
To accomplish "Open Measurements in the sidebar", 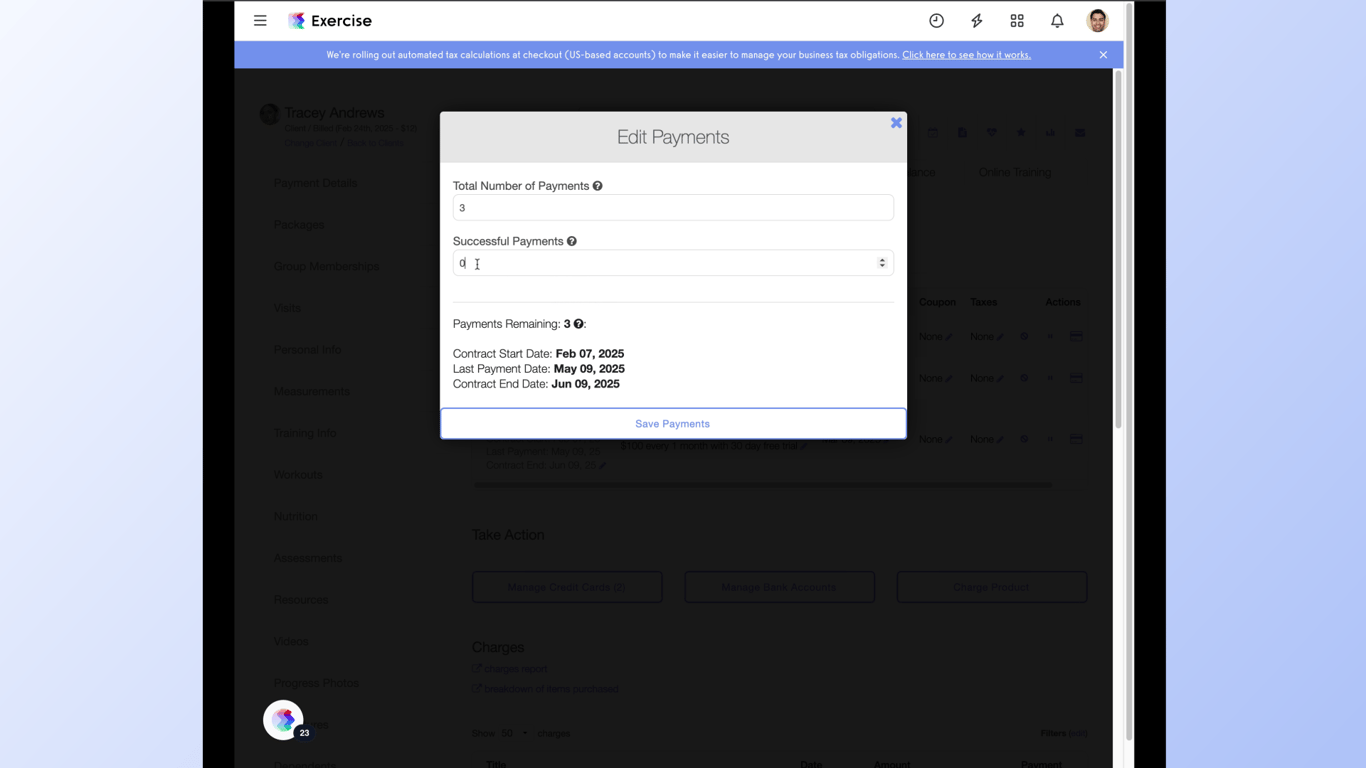I will point(312,391).
